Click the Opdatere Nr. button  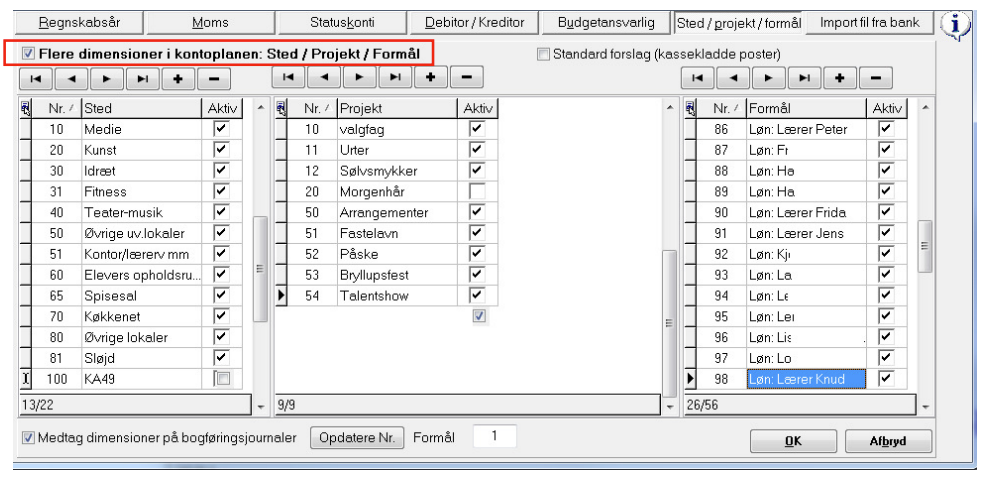click(357, 437)
